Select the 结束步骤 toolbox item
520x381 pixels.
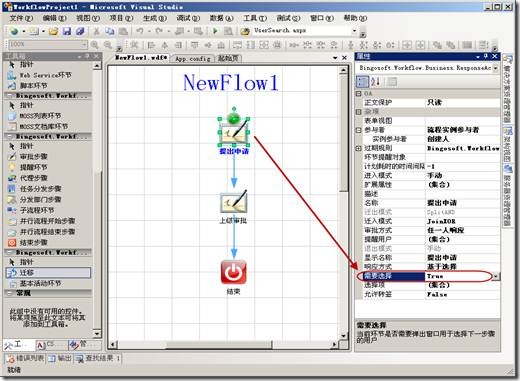(33, 242)
